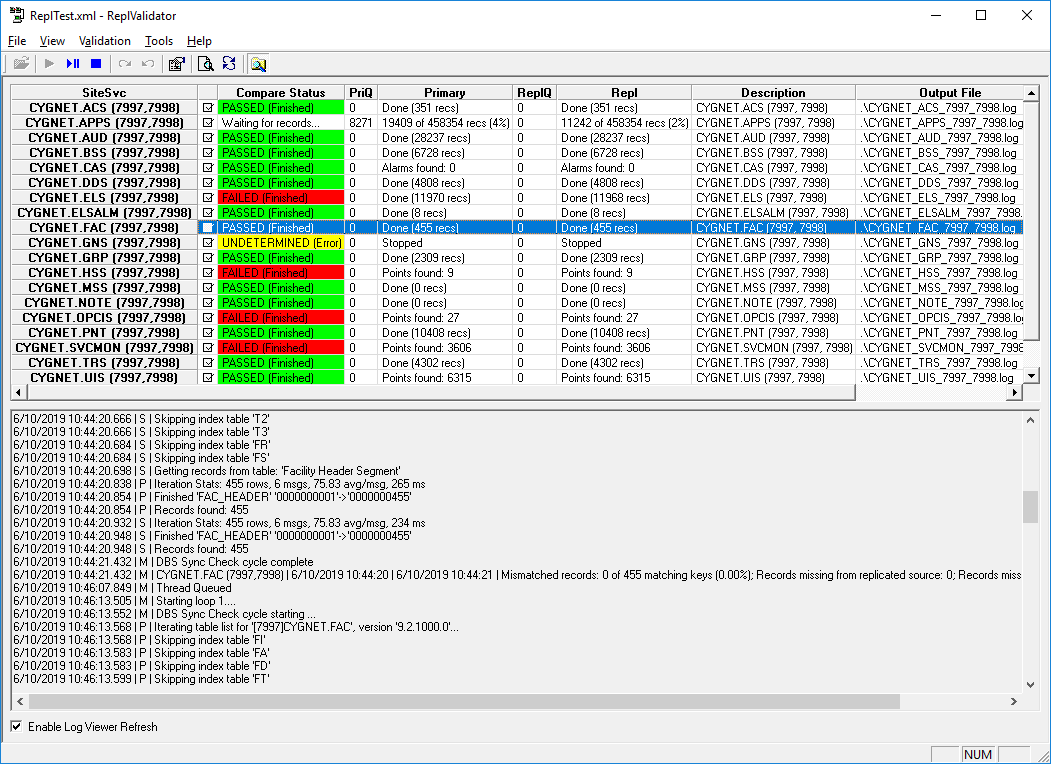
Task: Click the refresh arrows toolbar icon
Action: coord(229,64)
